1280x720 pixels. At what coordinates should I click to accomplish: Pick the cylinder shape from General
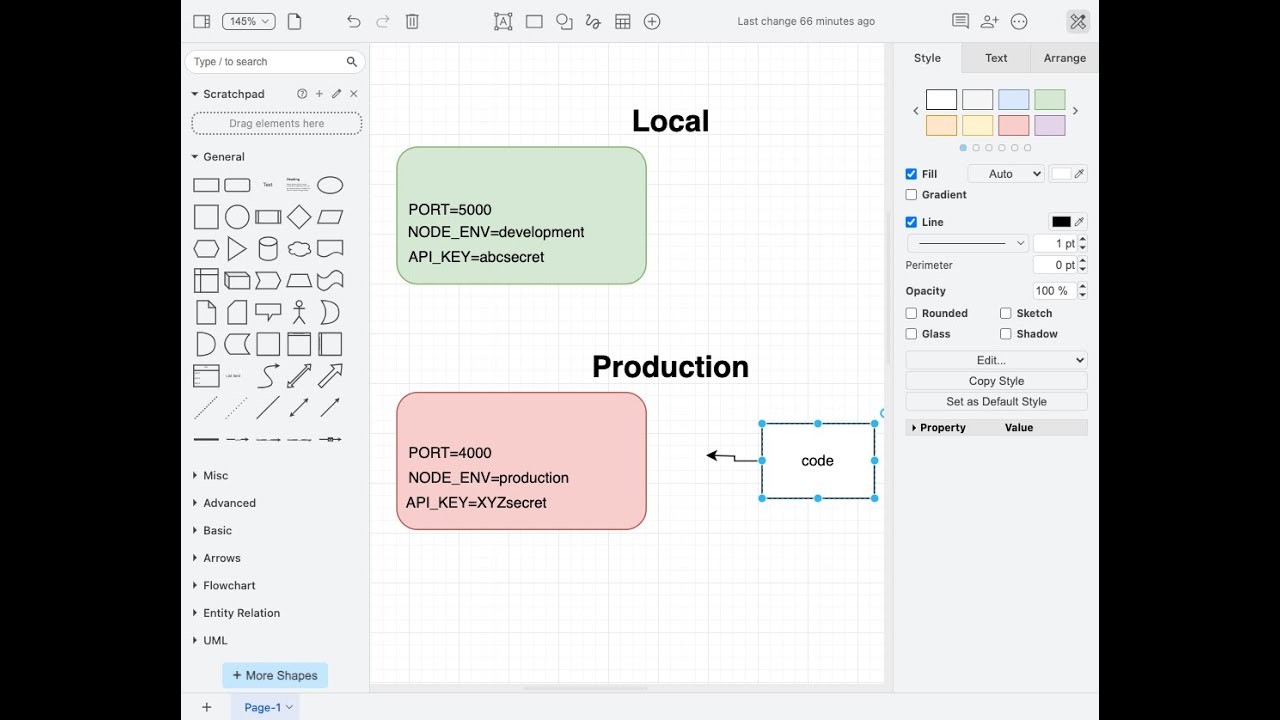[268, 248]
